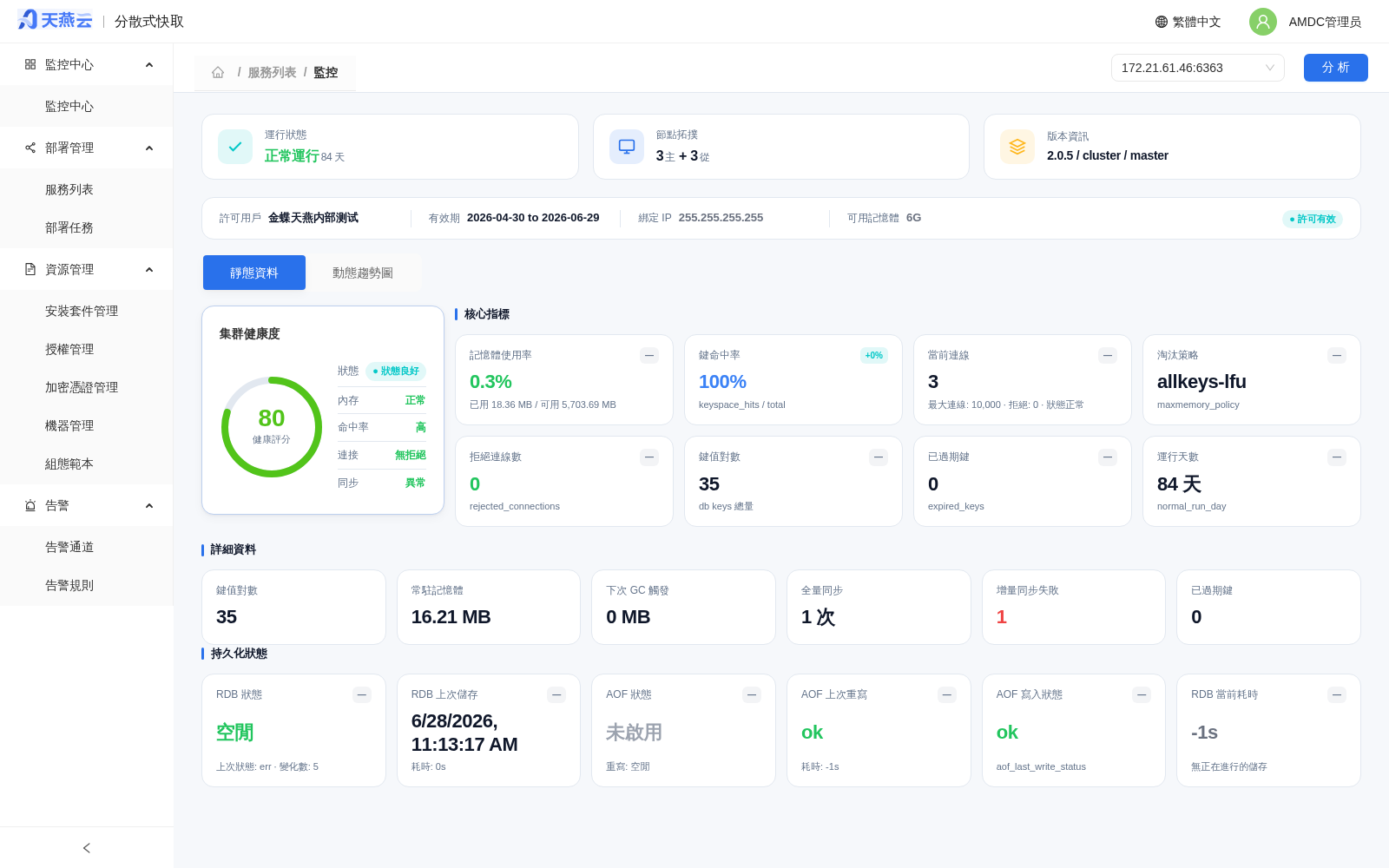The image size is (1389, 868).
Task: Click the 許可有效 license badge
Action: [1313, 219]
